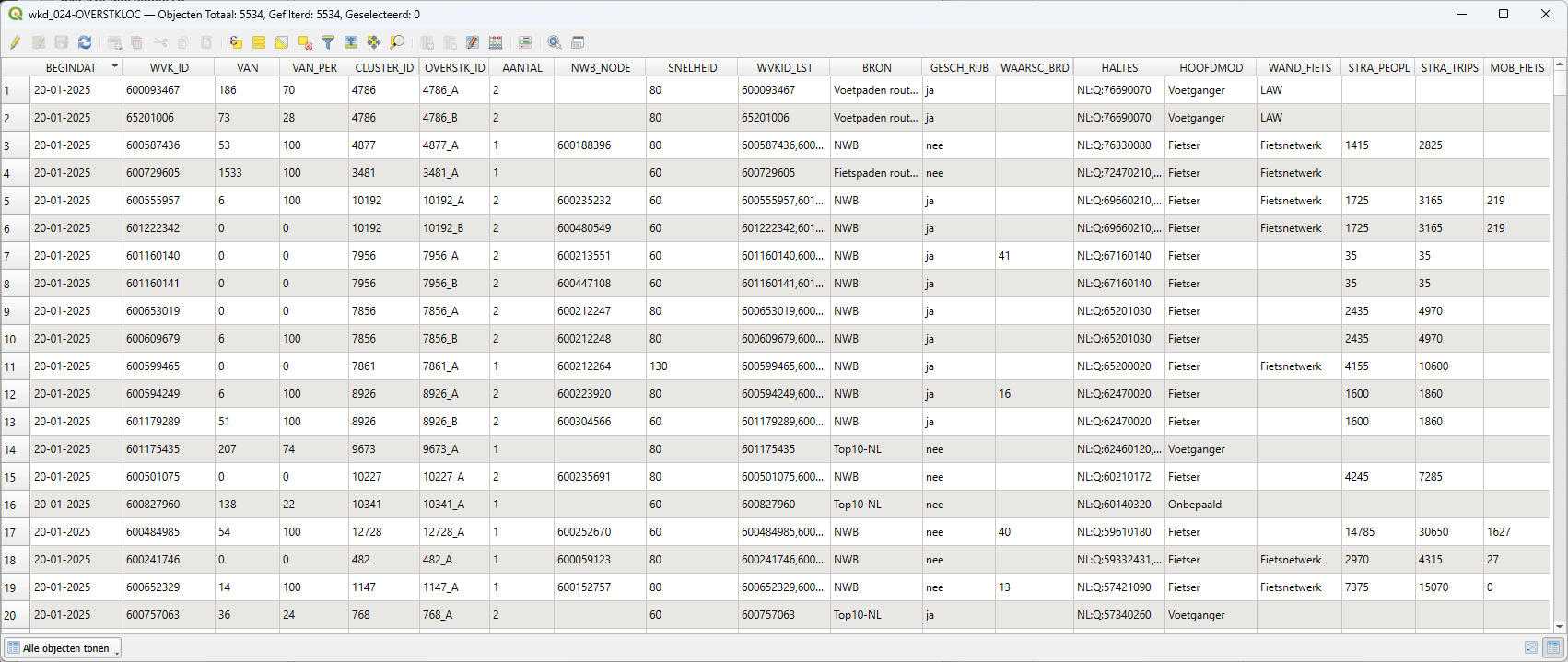Open conditional formatting panel
This screenshot has height=662, width=1568.
pyautogui.click(x=525, y=42)
